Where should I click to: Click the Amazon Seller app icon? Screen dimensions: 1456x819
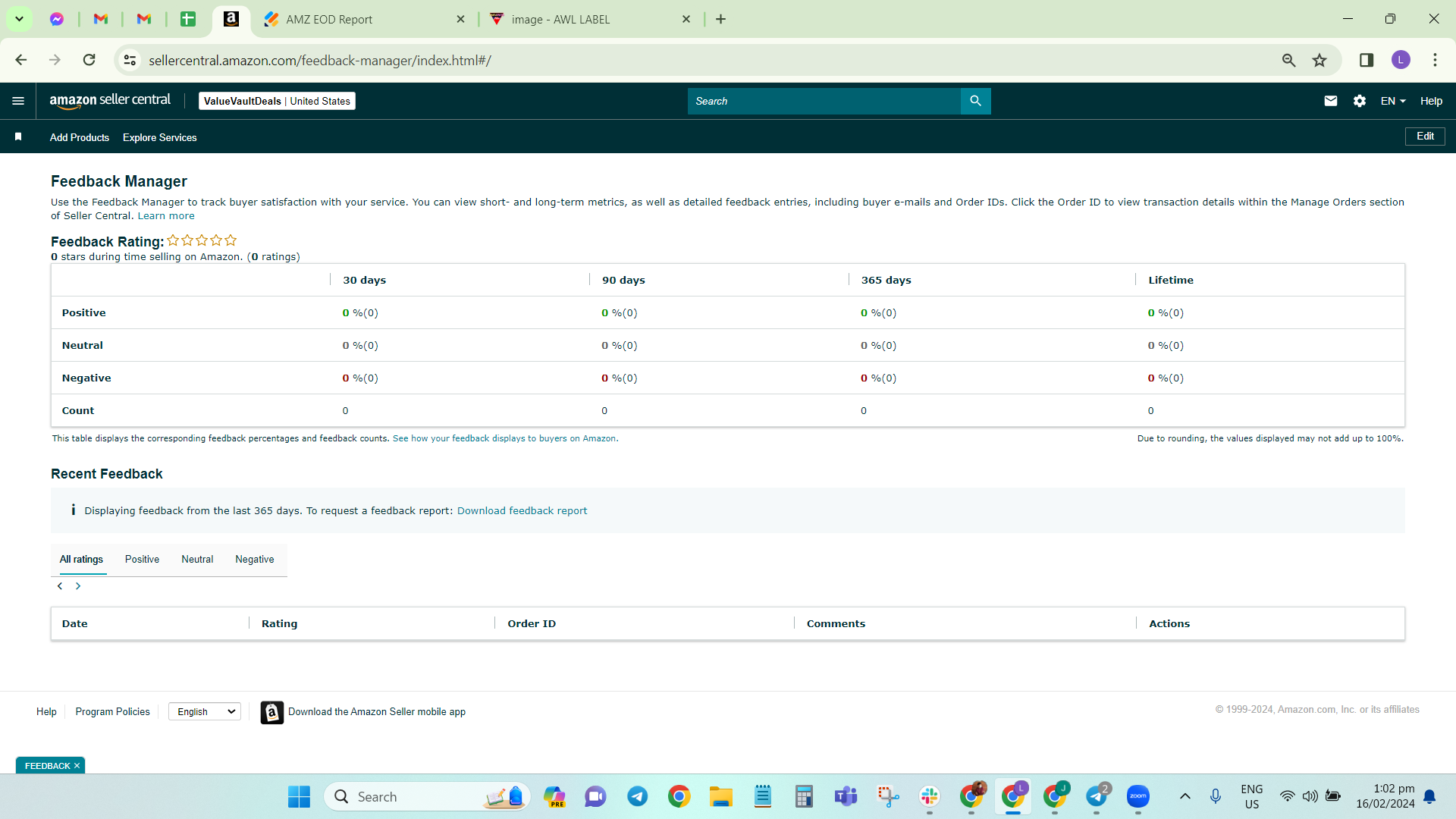(x=271, y=712)
